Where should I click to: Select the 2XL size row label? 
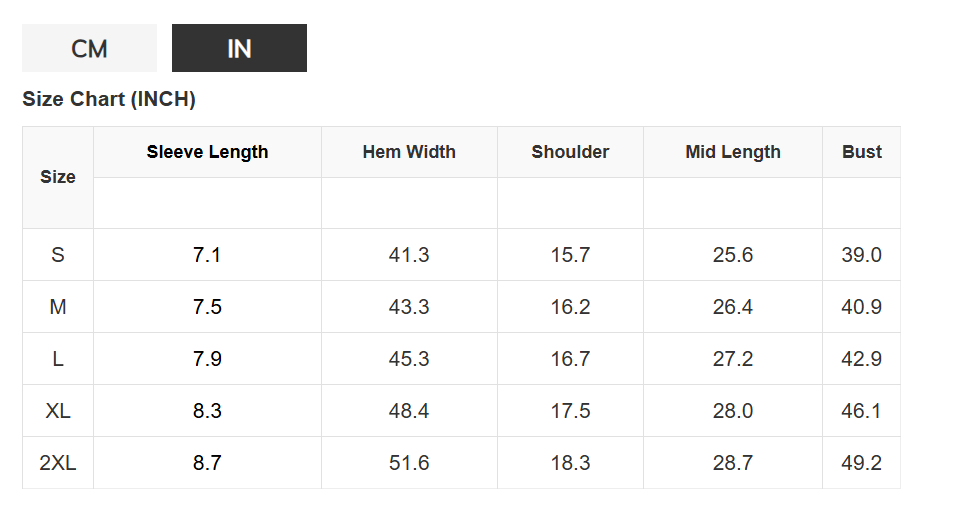click(x=58, y=463)
